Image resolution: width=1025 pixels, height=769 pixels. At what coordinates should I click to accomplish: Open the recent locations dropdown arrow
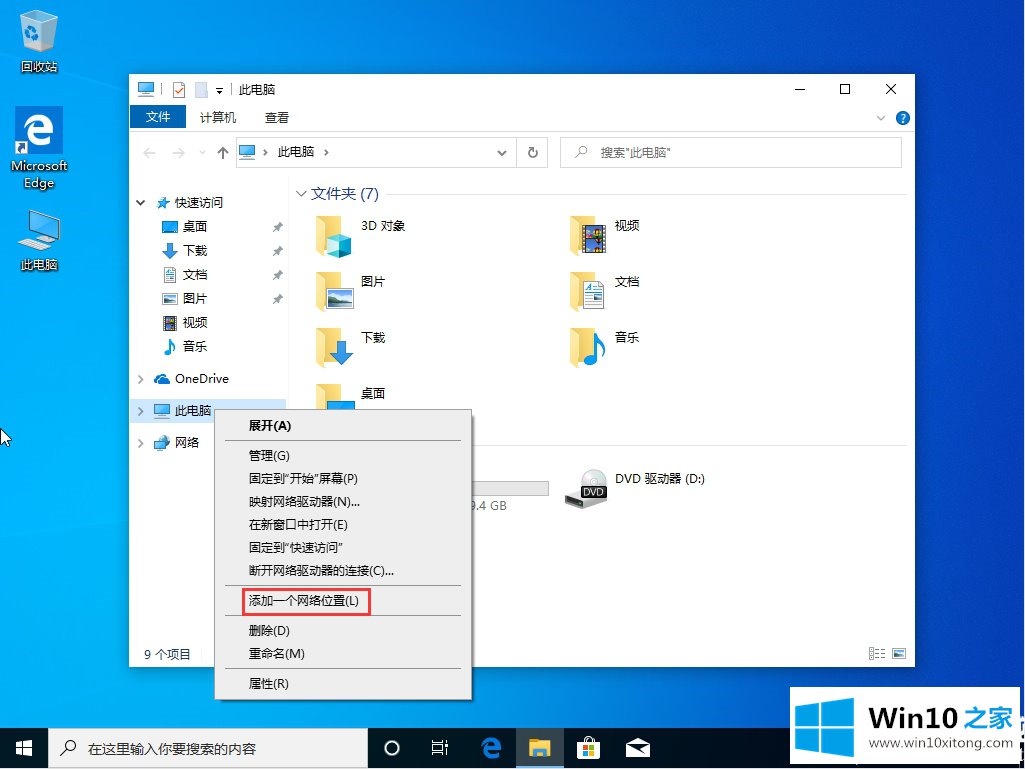(x=202, y=153)
